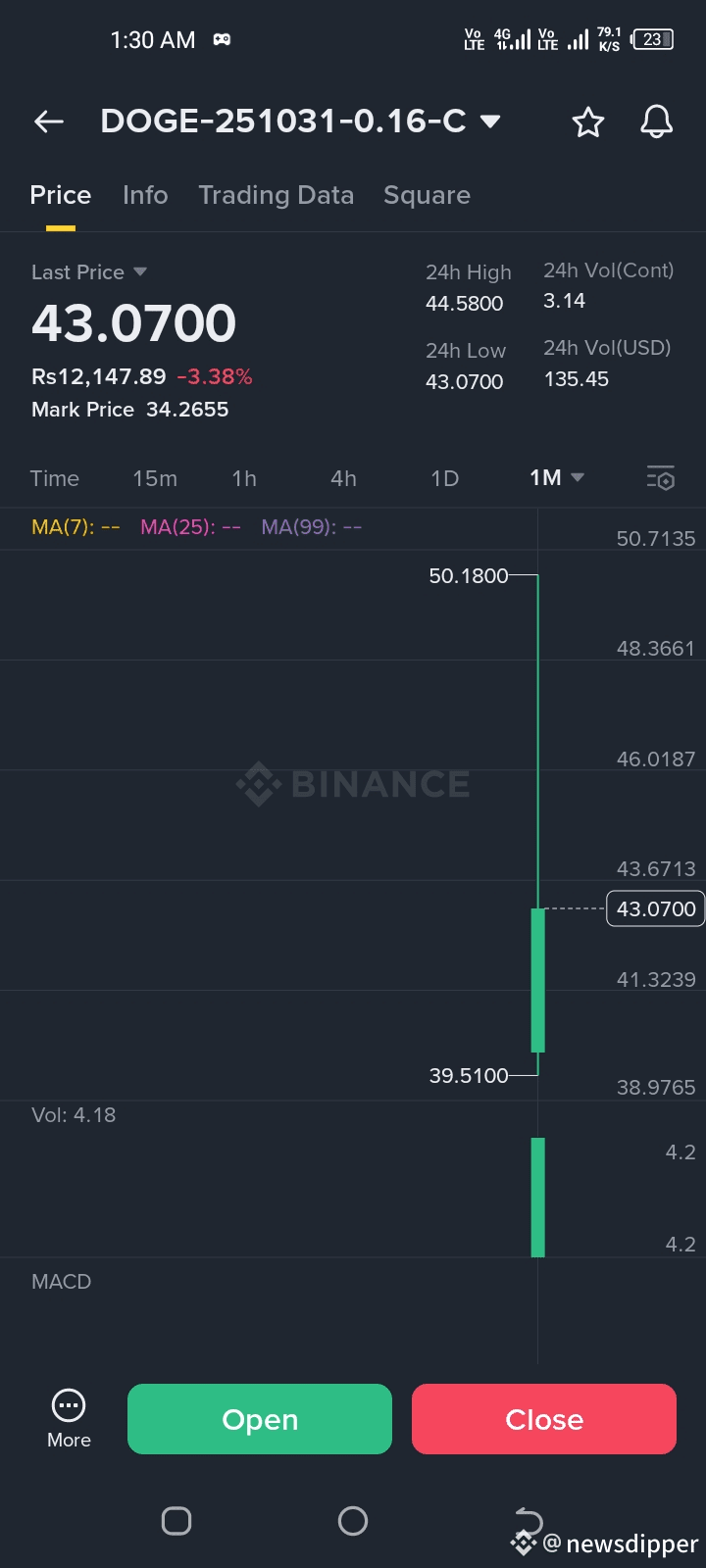This screenshot has width=706, height=1568.
Task: Open chart settings icon
Action: click(x=661, y=478)
